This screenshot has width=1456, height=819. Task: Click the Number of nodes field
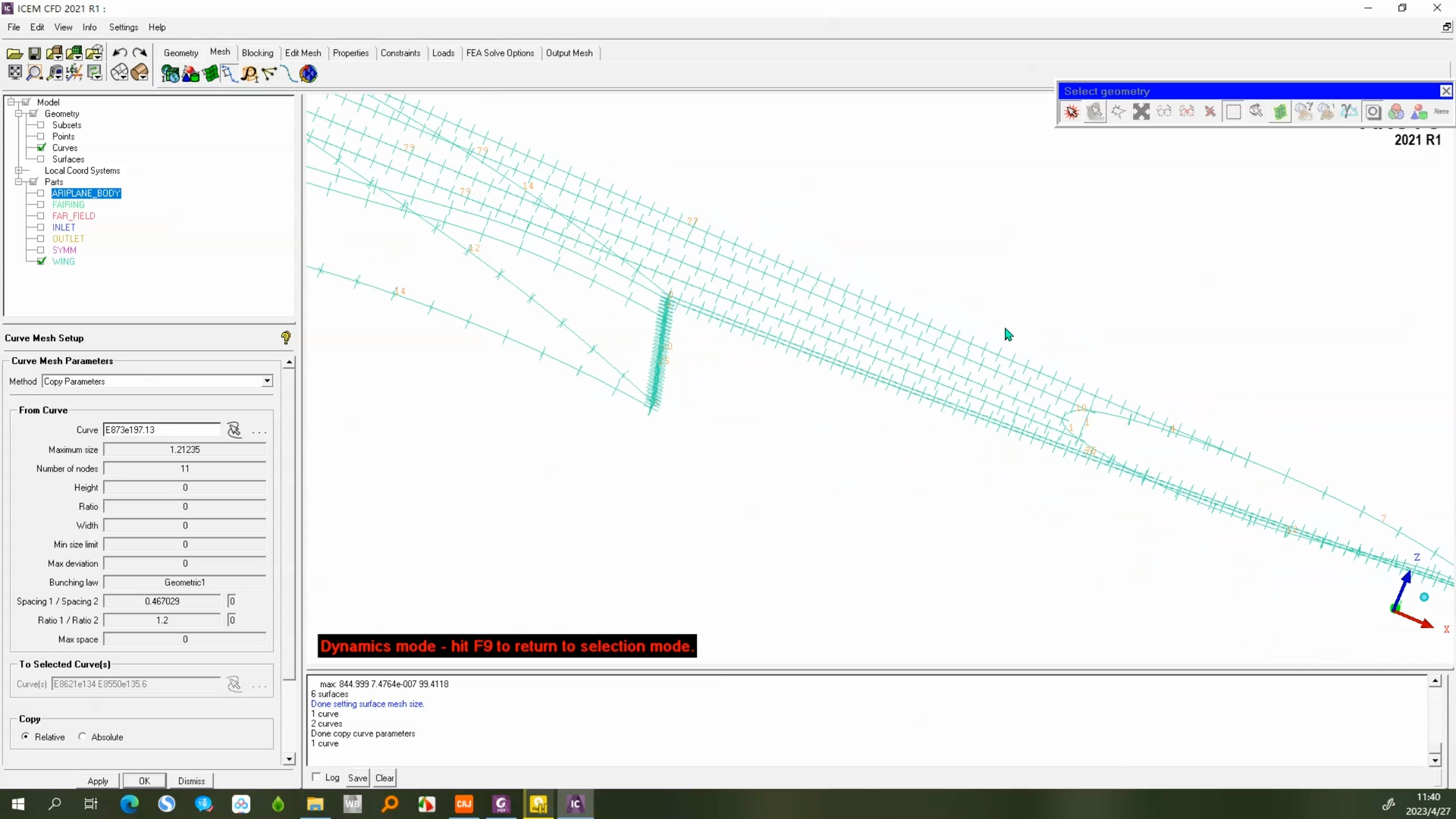[184, 469]
